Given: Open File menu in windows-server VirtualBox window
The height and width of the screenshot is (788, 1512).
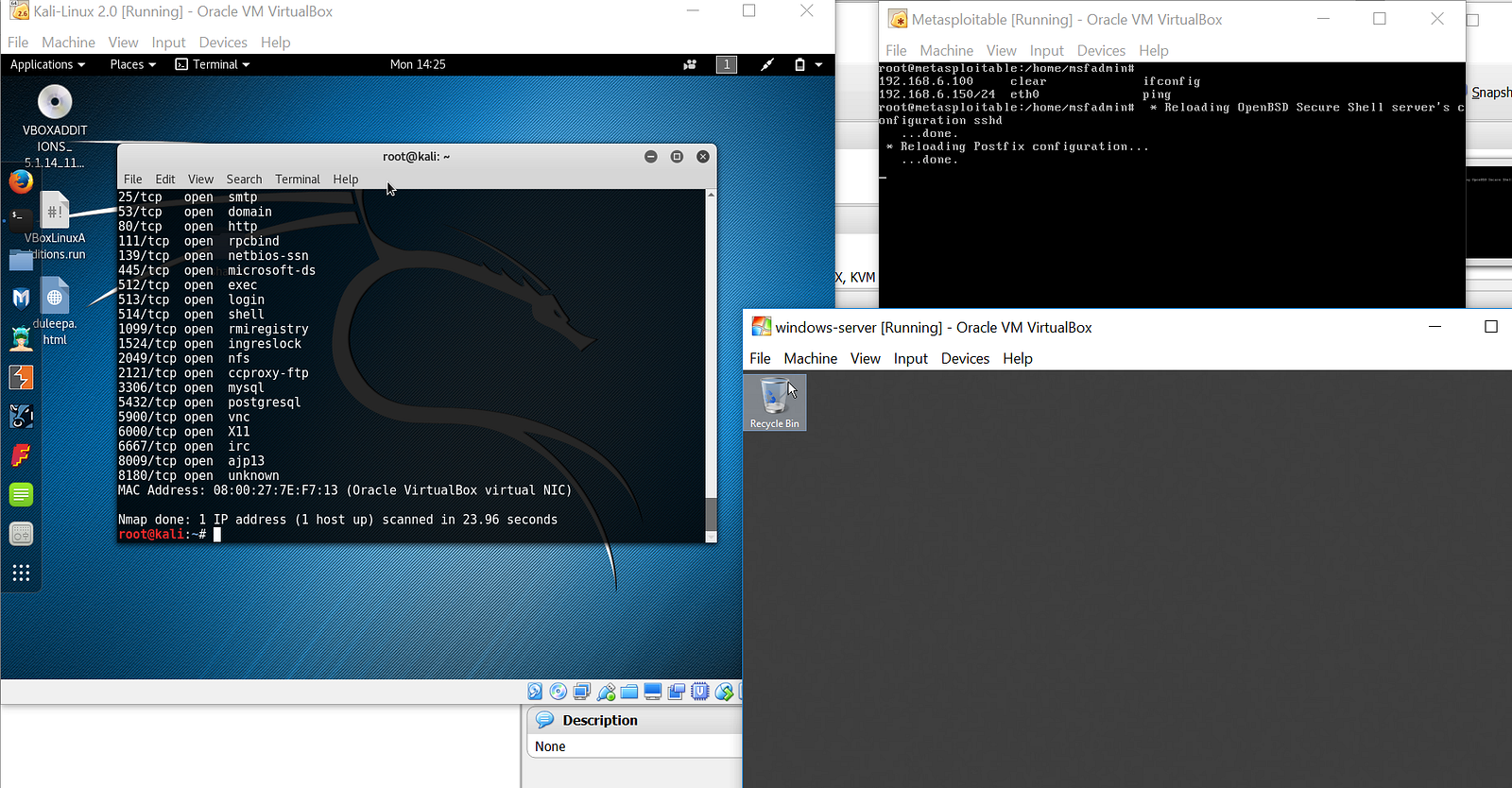Looking at the screenshot, I should [760, 359].
